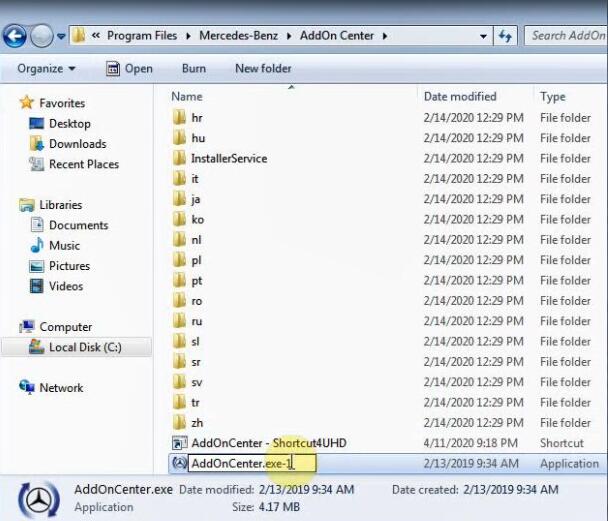Click Open in the toolbar
Viewport: 608px width, 521px height.
click(129, 69)
